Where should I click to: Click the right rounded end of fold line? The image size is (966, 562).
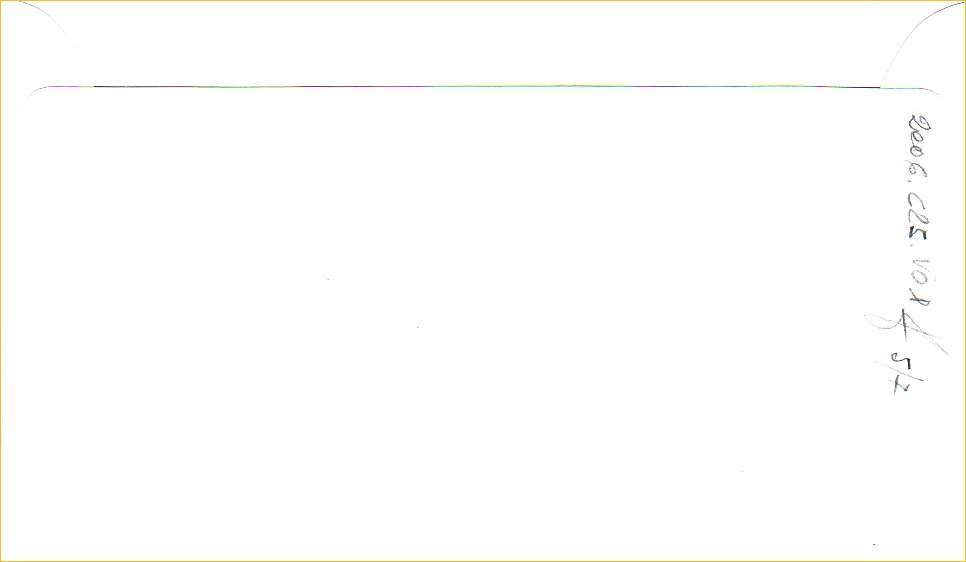coord(911,90)
